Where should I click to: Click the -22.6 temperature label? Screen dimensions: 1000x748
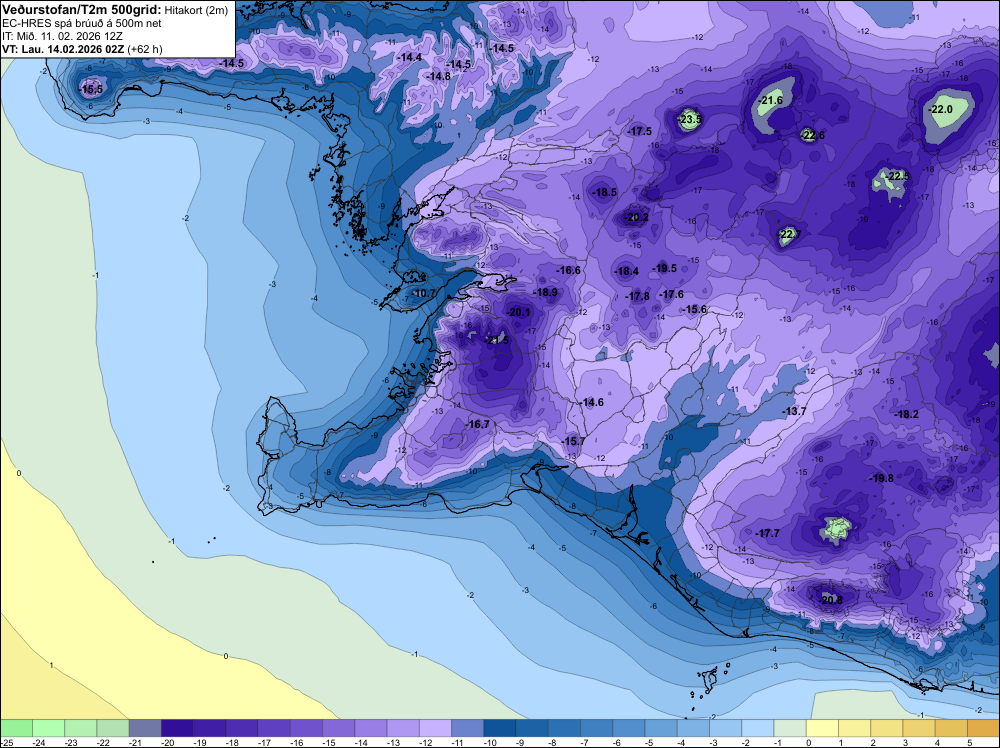813,135
